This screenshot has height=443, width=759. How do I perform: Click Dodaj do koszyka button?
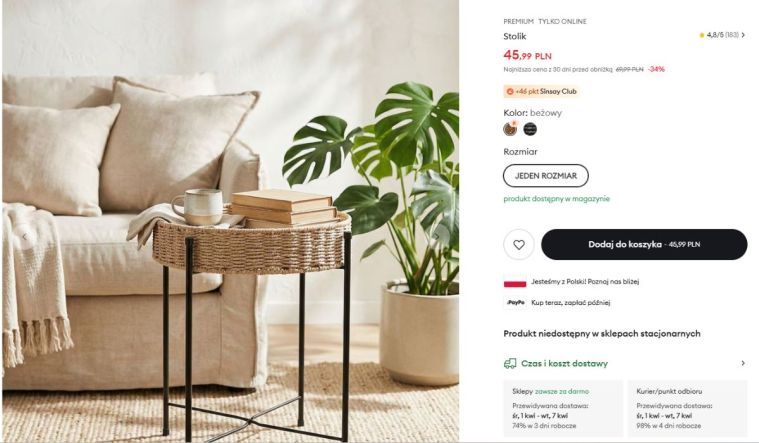[x=644, y=244]
